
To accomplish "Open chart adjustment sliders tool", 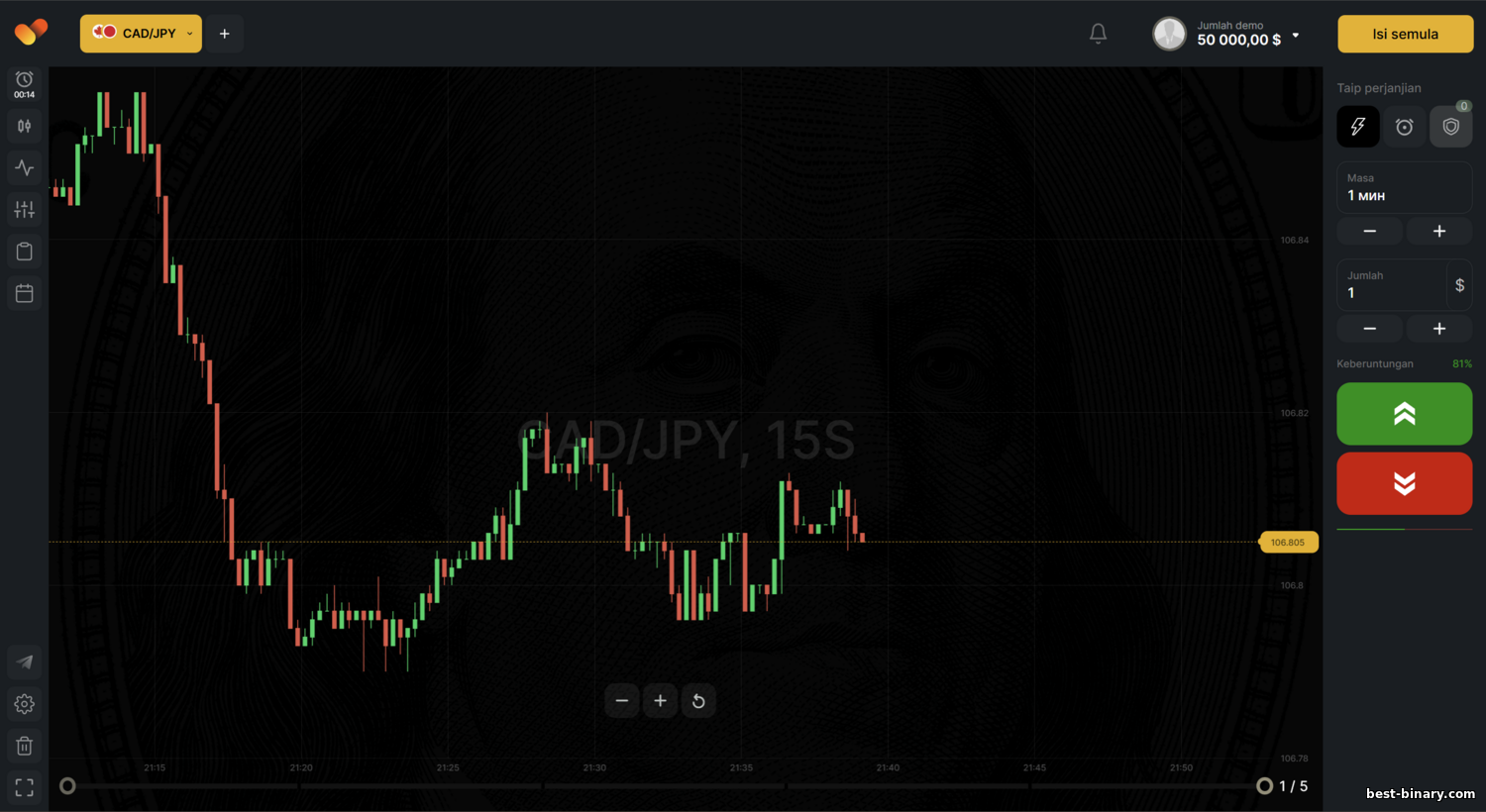I will click(x=25, y=209).
